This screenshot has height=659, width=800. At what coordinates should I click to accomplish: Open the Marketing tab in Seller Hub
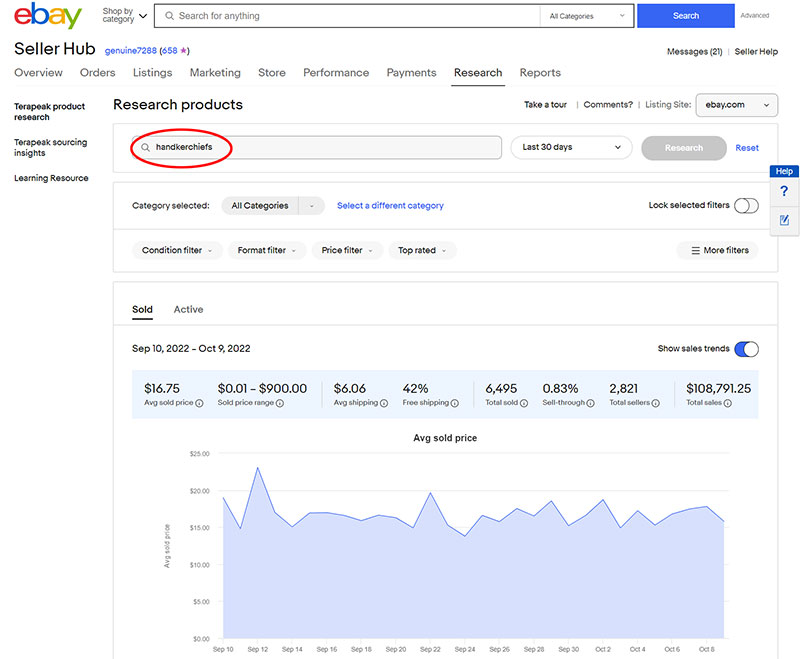215,73
